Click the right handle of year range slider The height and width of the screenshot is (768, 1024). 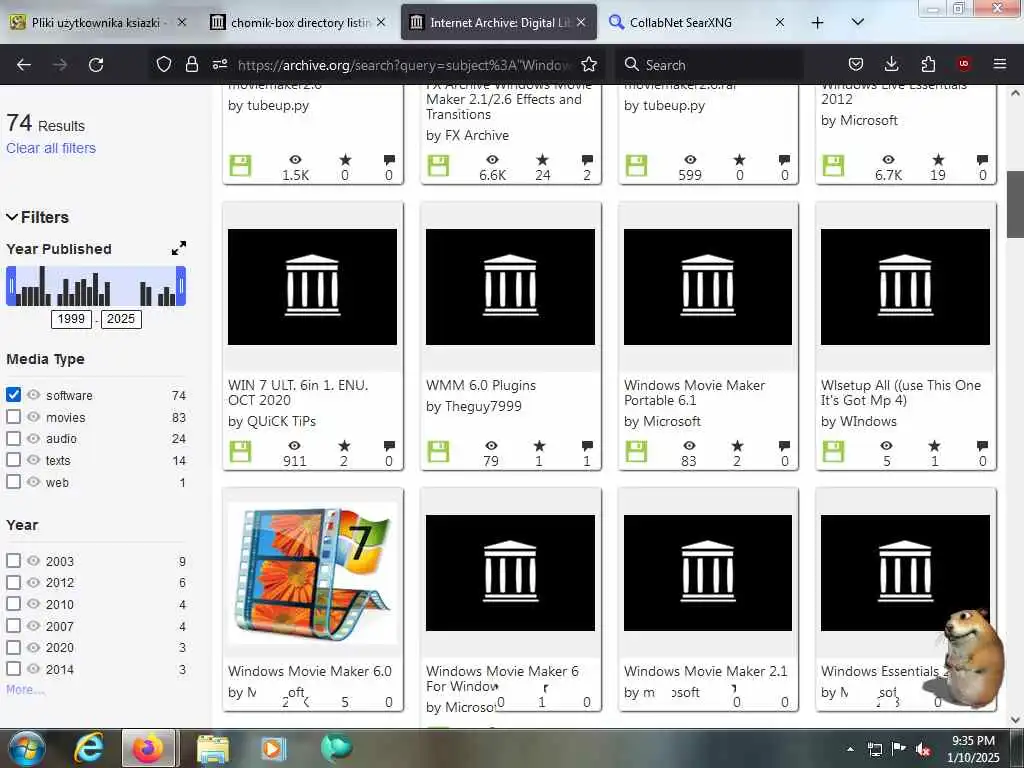click(181, 285)
